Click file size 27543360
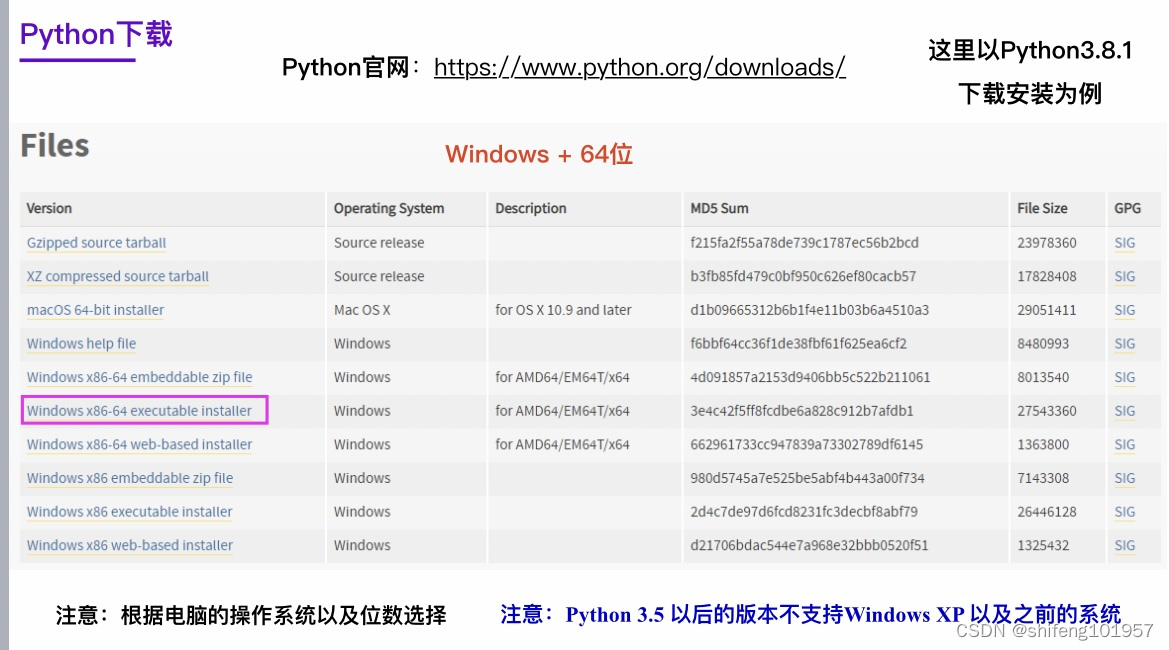Screen dimensions: 1169x650 (1047, 411)
